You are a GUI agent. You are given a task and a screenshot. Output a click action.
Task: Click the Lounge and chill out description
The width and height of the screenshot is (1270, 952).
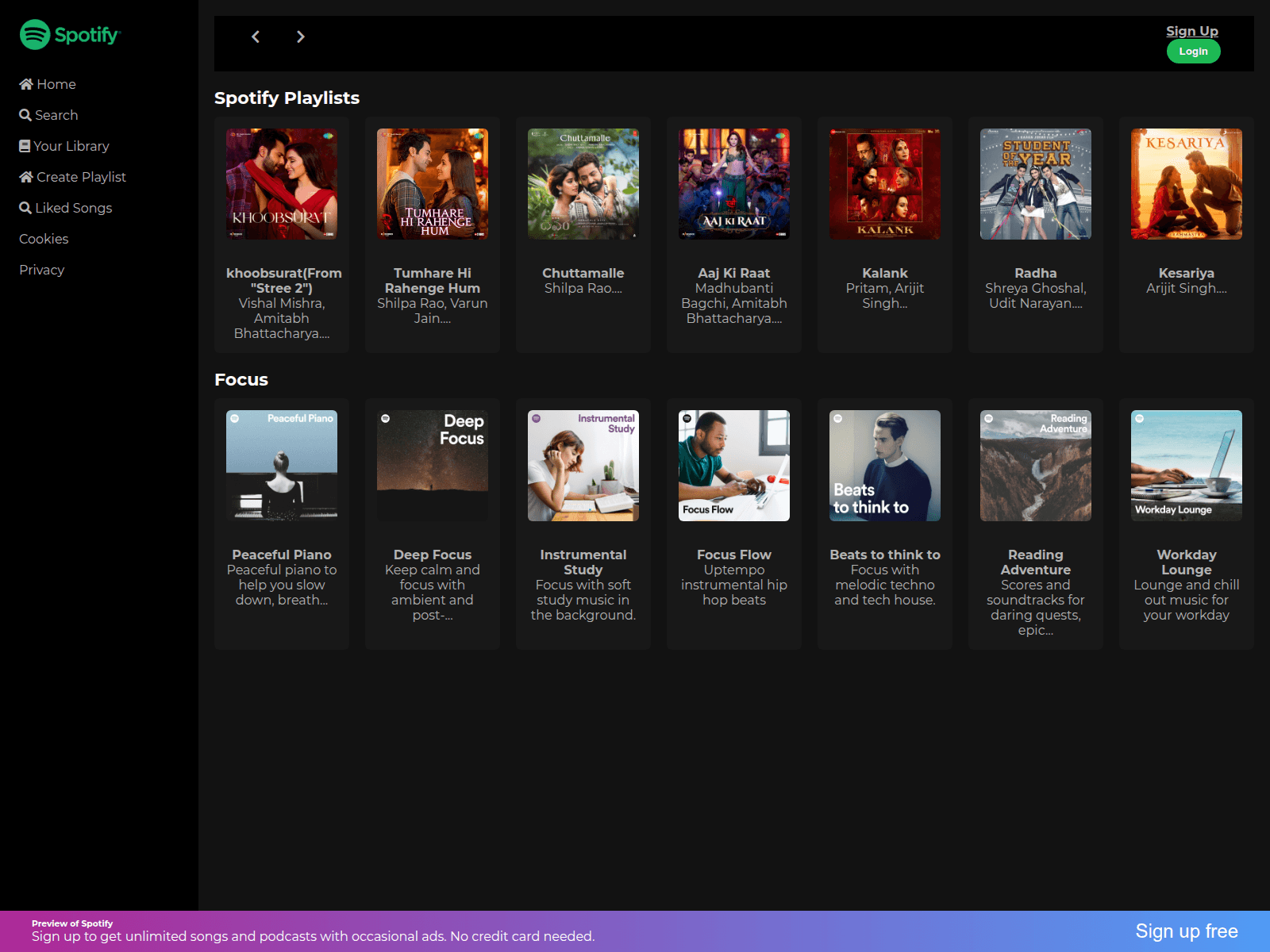pyautogui.click(x=1187, y=600)
